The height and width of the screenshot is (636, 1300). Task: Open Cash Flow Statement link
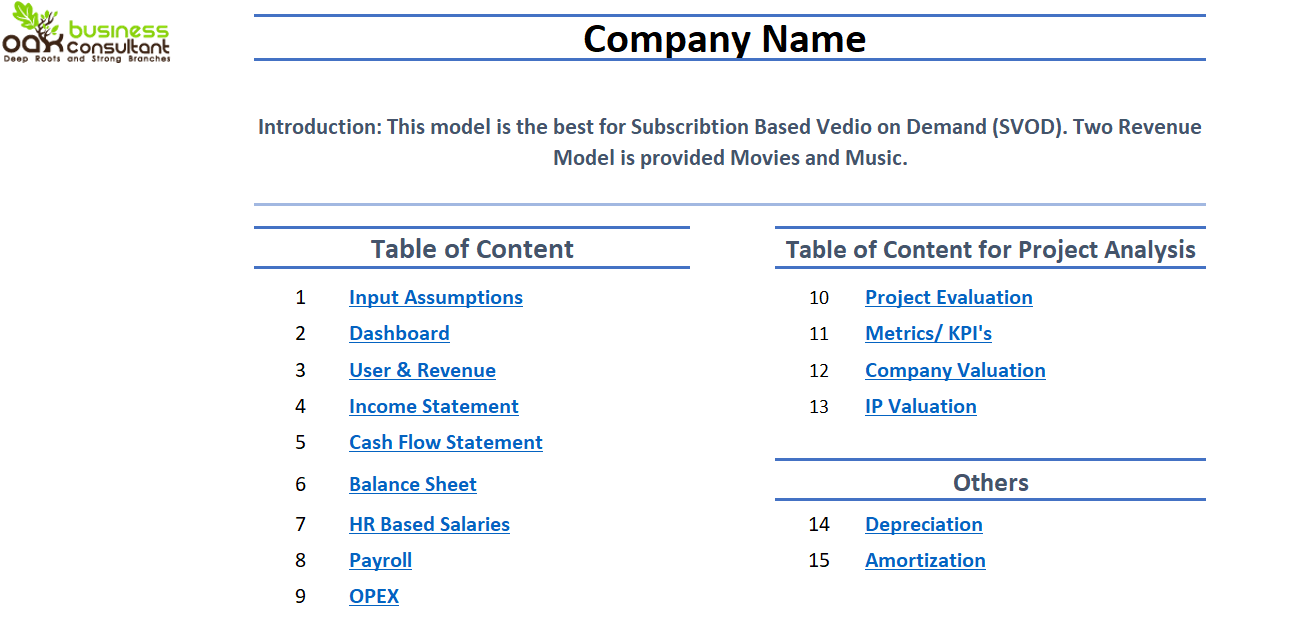pyautogui.click(x=446, y=442)
